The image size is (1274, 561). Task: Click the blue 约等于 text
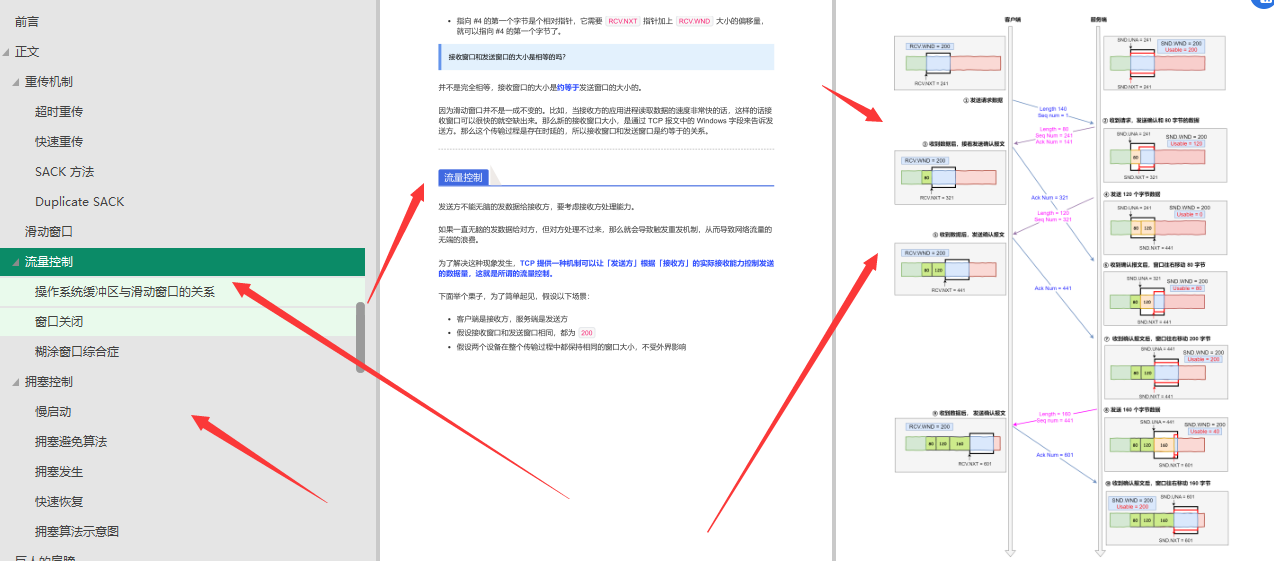567,87
